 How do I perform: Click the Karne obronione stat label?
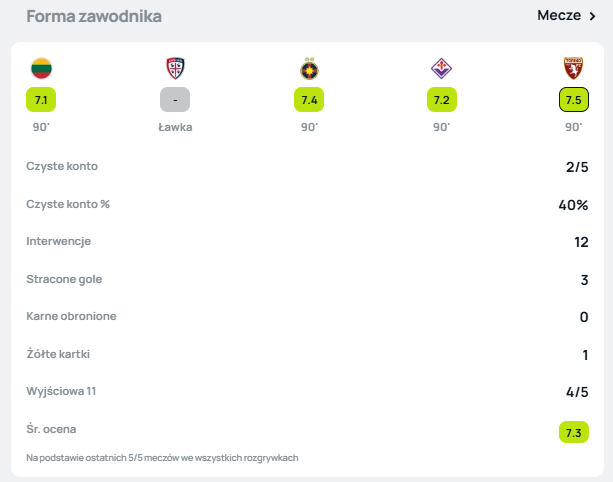point(71,316)
